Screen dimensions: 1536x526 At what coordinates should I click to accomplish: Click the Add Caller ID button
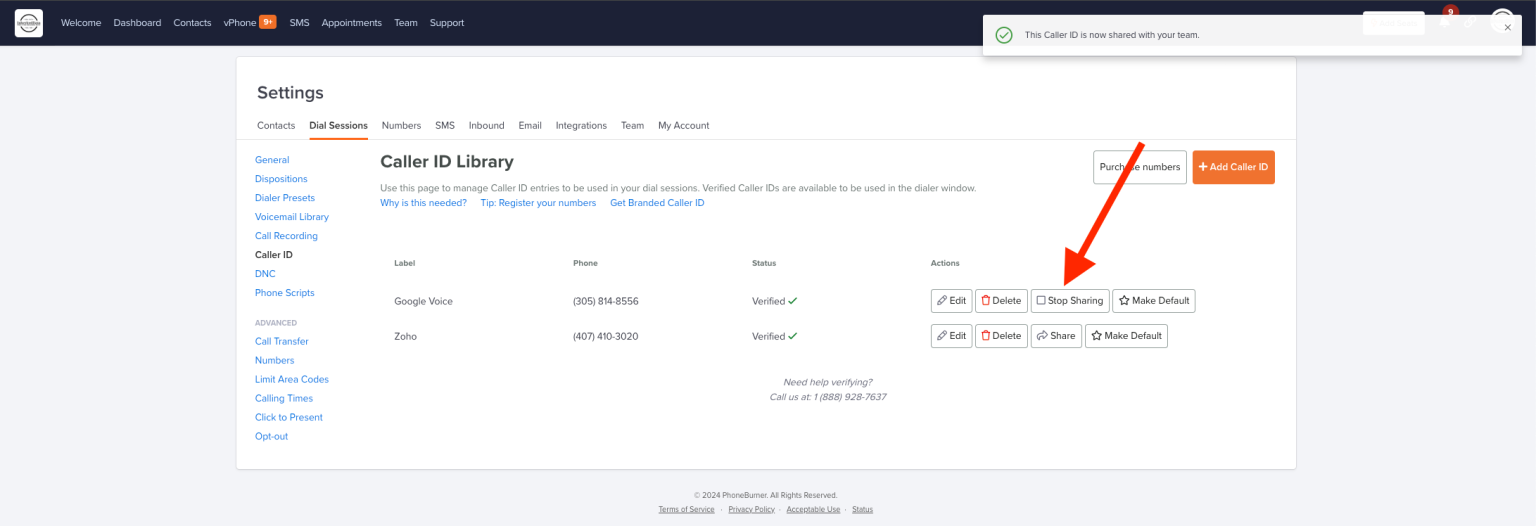[1233, 167]
